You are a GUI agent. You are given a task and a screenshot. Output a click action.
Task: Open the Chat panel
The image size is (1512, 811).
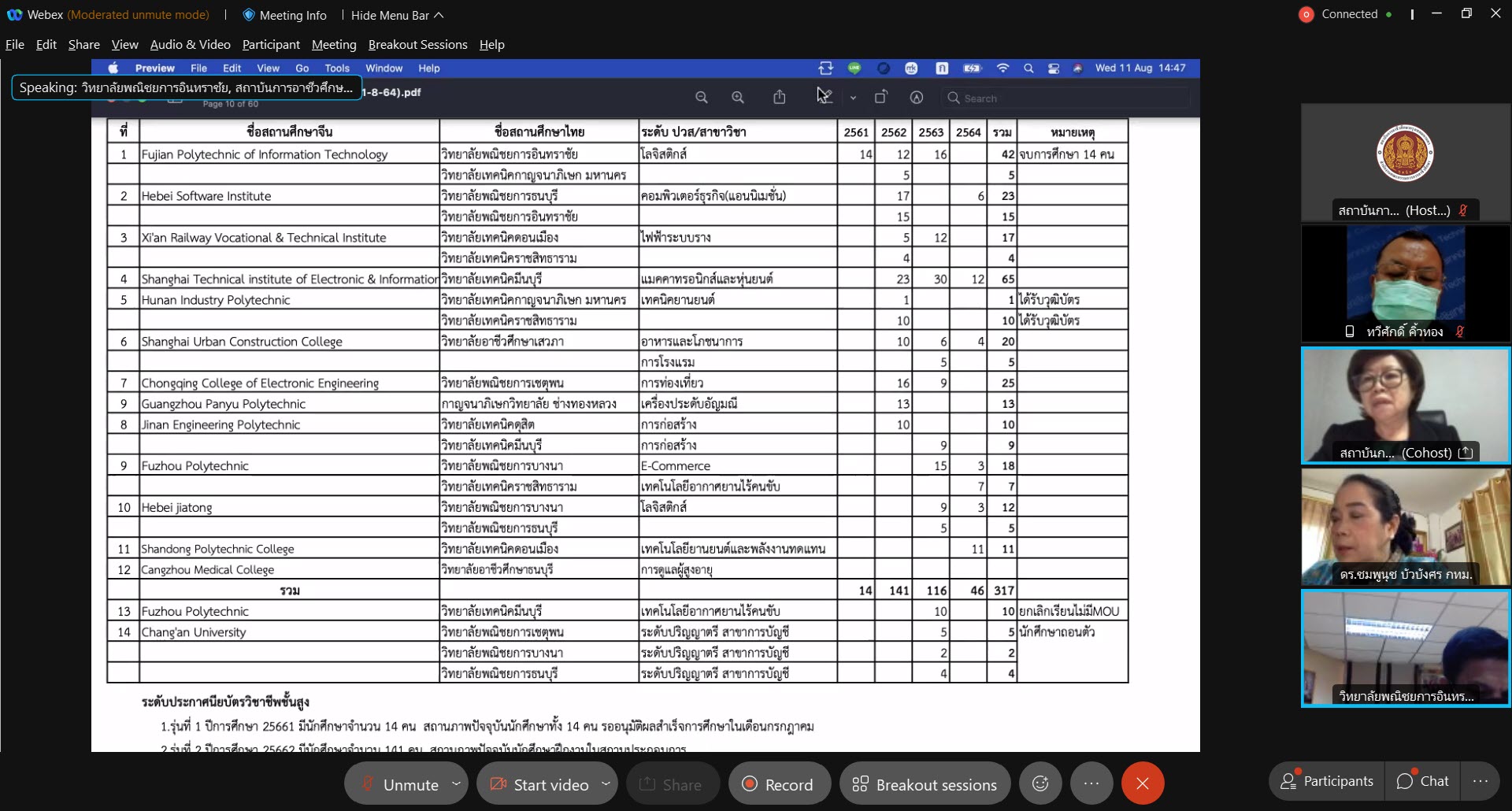(1423, 781)
